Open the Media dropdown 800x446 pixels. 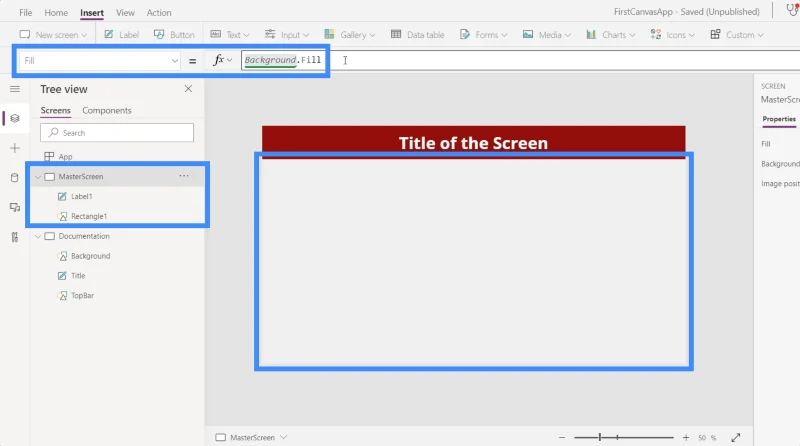point(546,35)
